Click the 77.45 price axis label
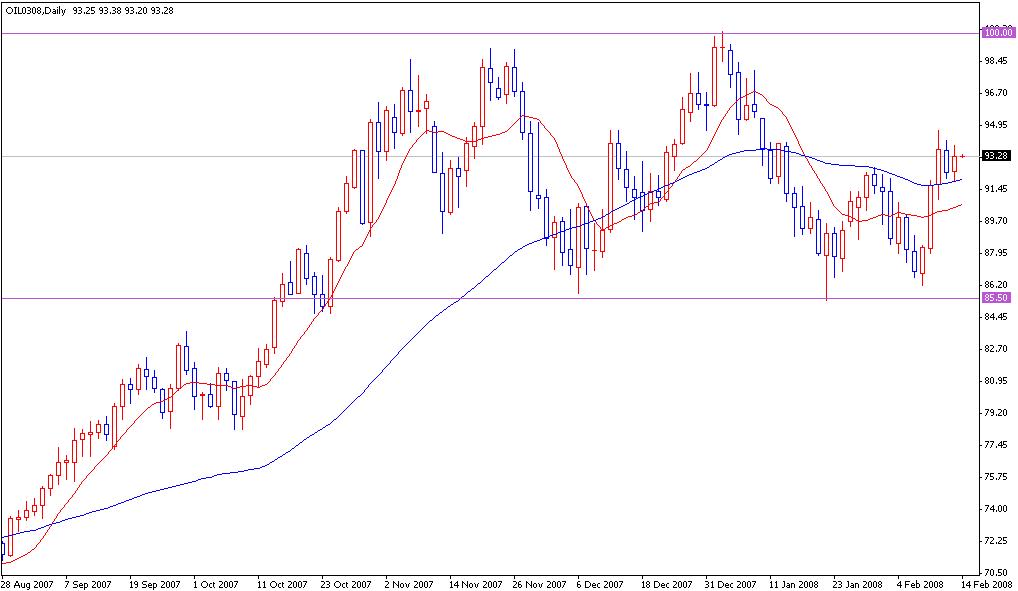Viewport: 1018px width, 591px height. tap(997, 445)
